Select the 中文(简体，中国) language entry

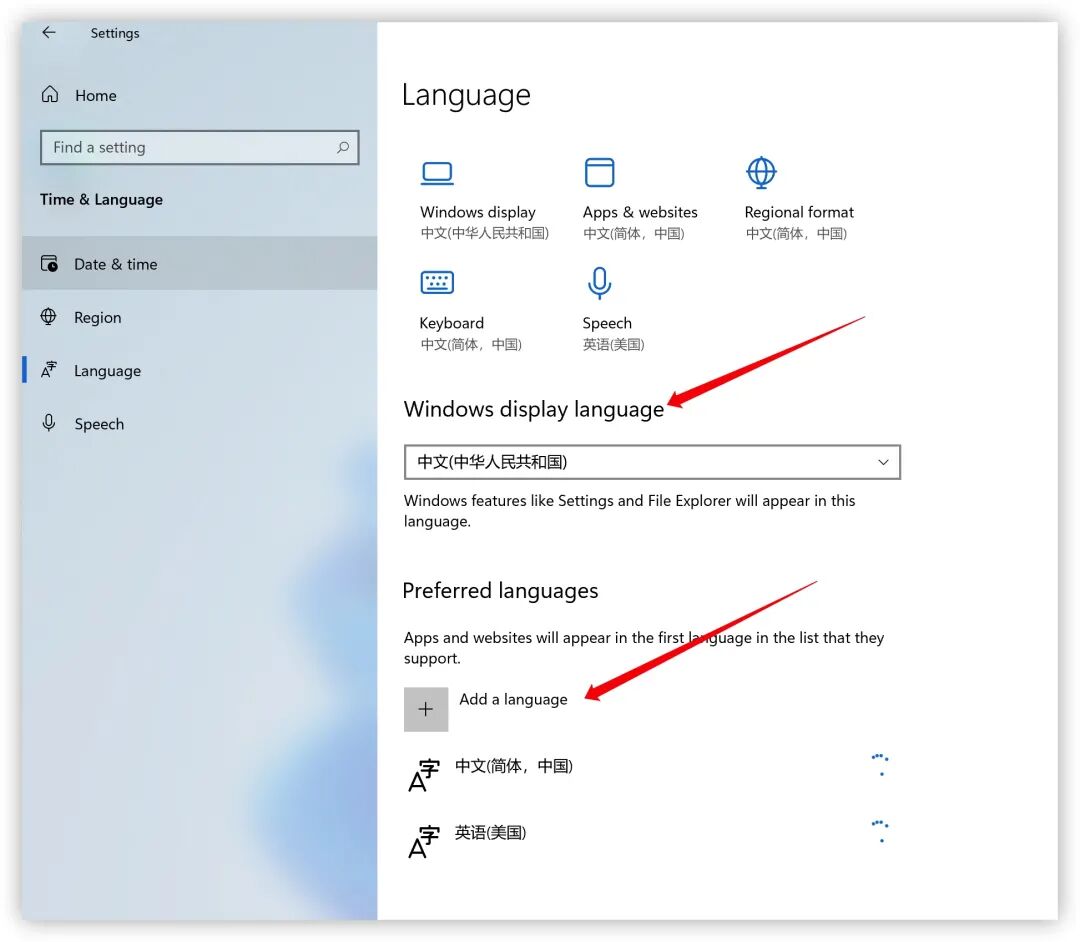tap(515, 765)
